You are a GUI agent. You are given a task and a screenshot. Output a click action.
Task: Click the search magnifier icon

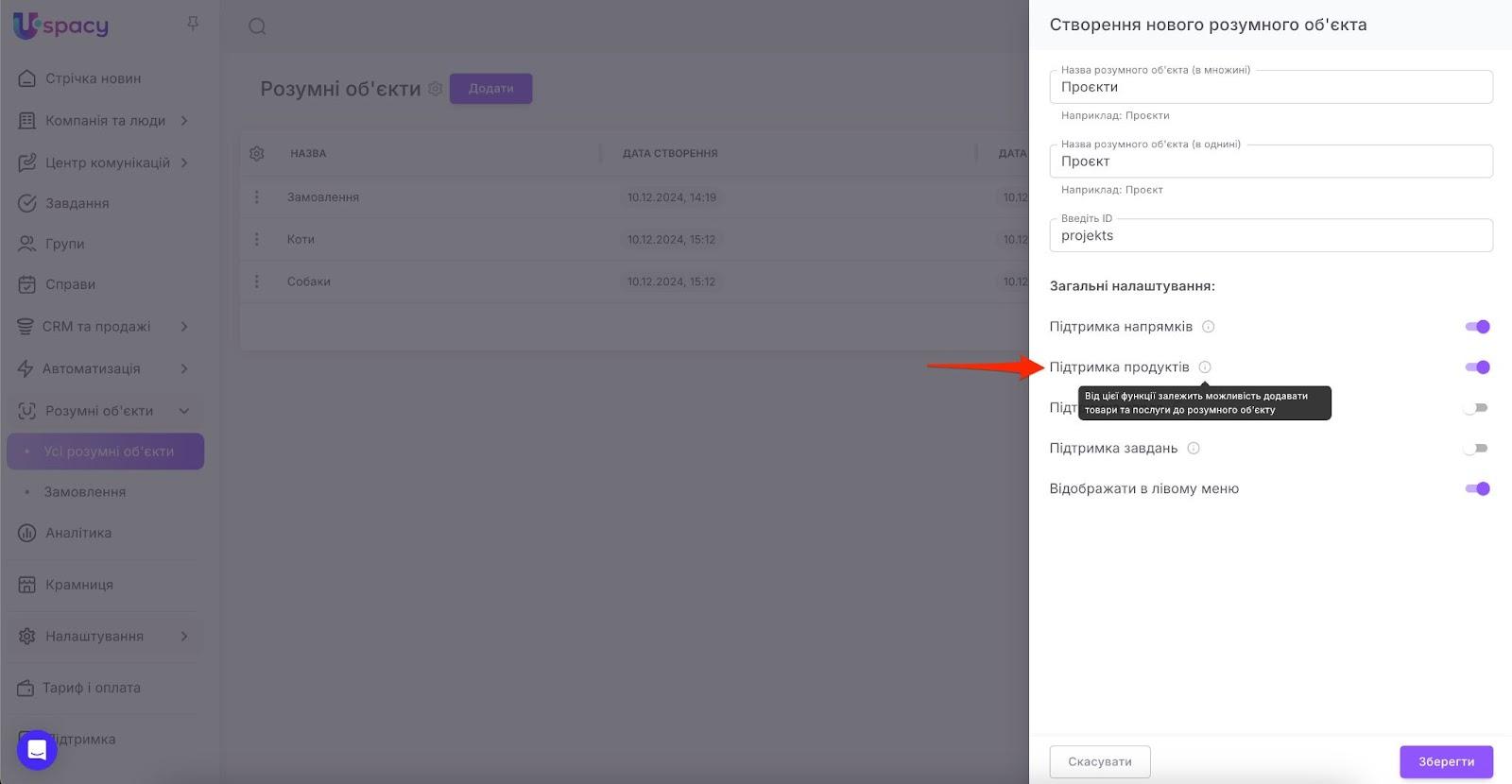(x=257, y=26)
